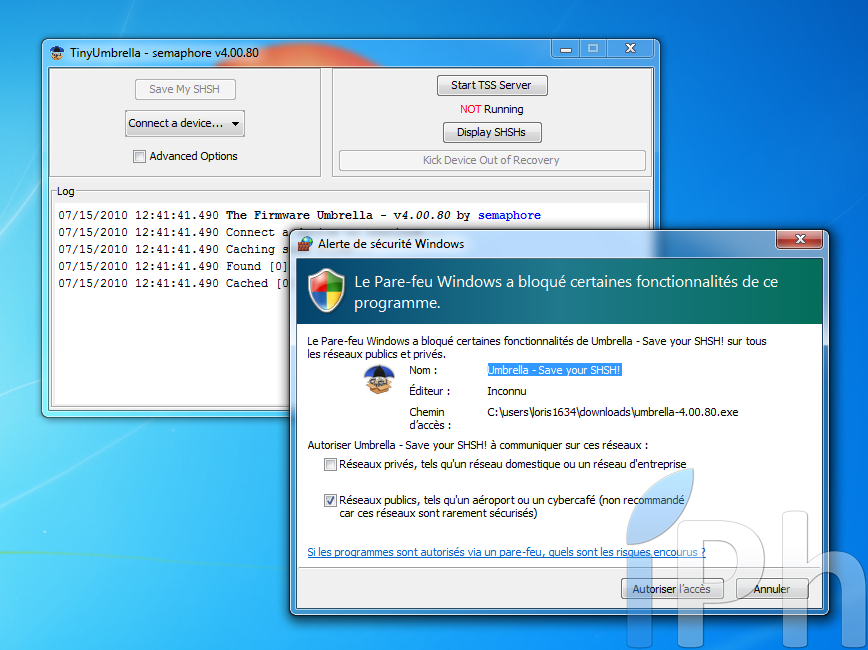
Task: Click the highlighted Nom field text
Action: click(554, 370)
